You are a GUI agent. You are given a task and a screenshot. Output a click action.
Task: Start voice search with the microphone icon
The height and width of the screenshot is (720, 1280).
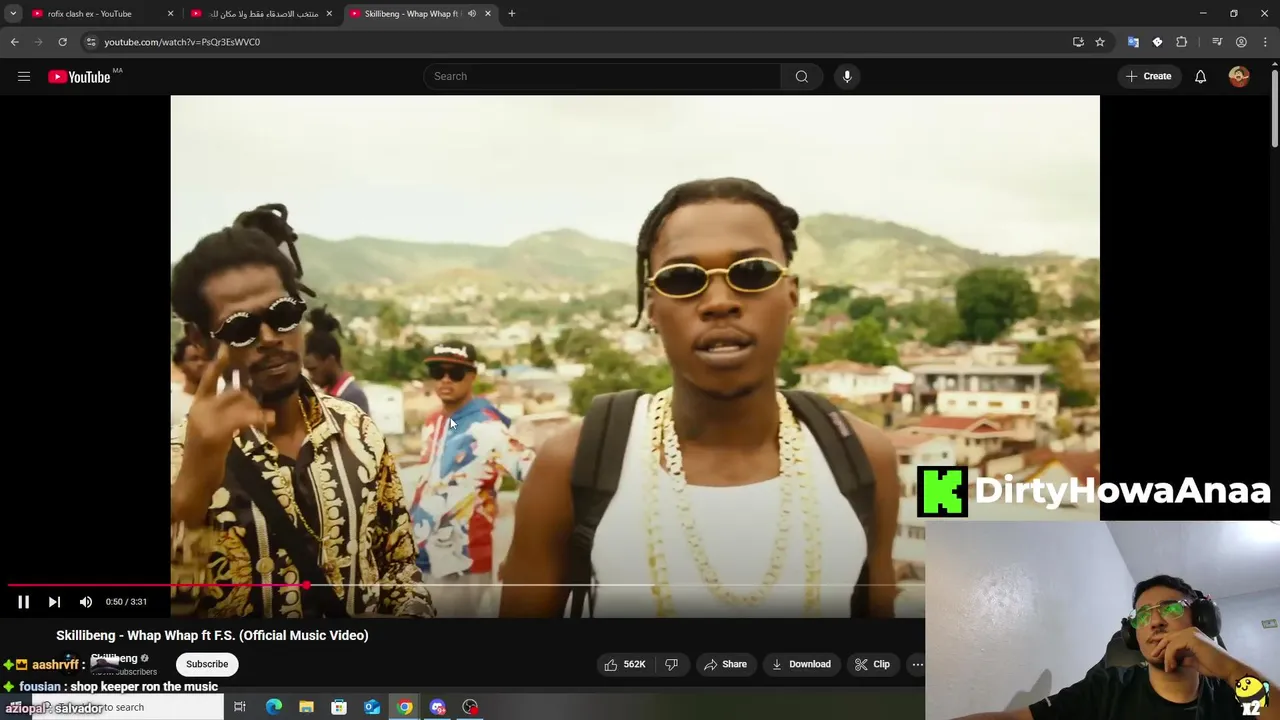847,76
